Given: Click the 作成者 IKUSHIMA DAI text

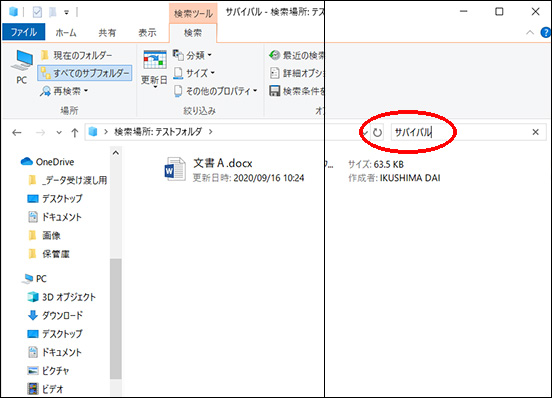Looking at the screenshot, I should [x=394, y=178].
